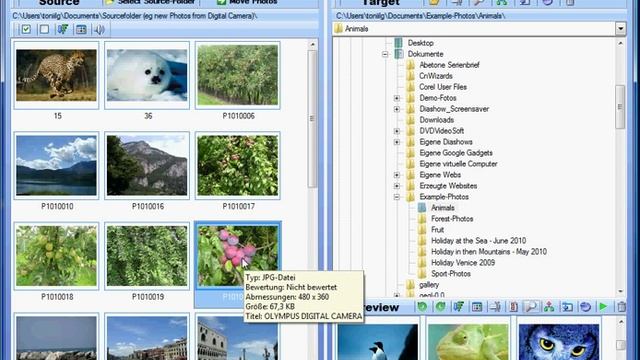Select the CnWizards folder
This screenshot has width=640, height=360.
436,76
